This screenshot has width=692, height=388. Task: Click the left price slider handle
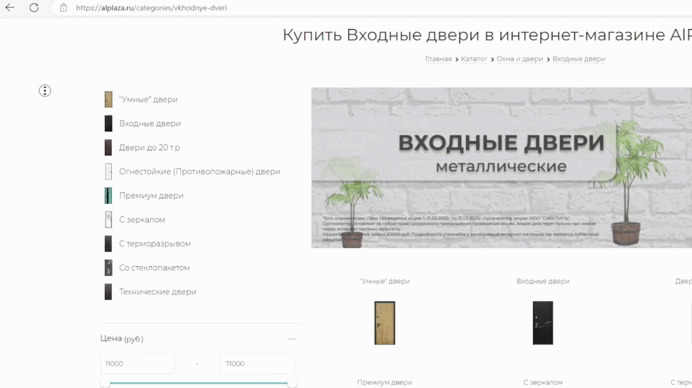105,383
